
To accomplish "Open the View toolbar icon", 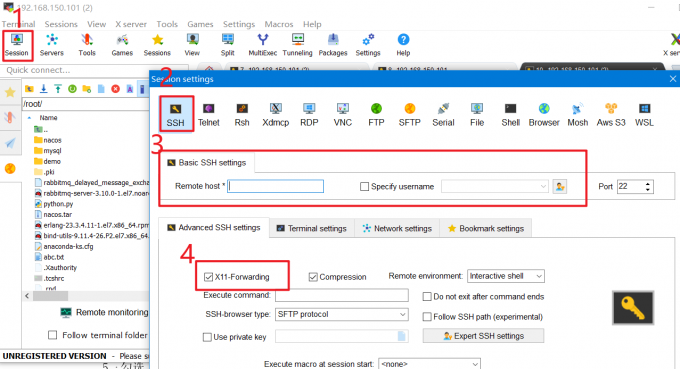I will tap(192, 45).
